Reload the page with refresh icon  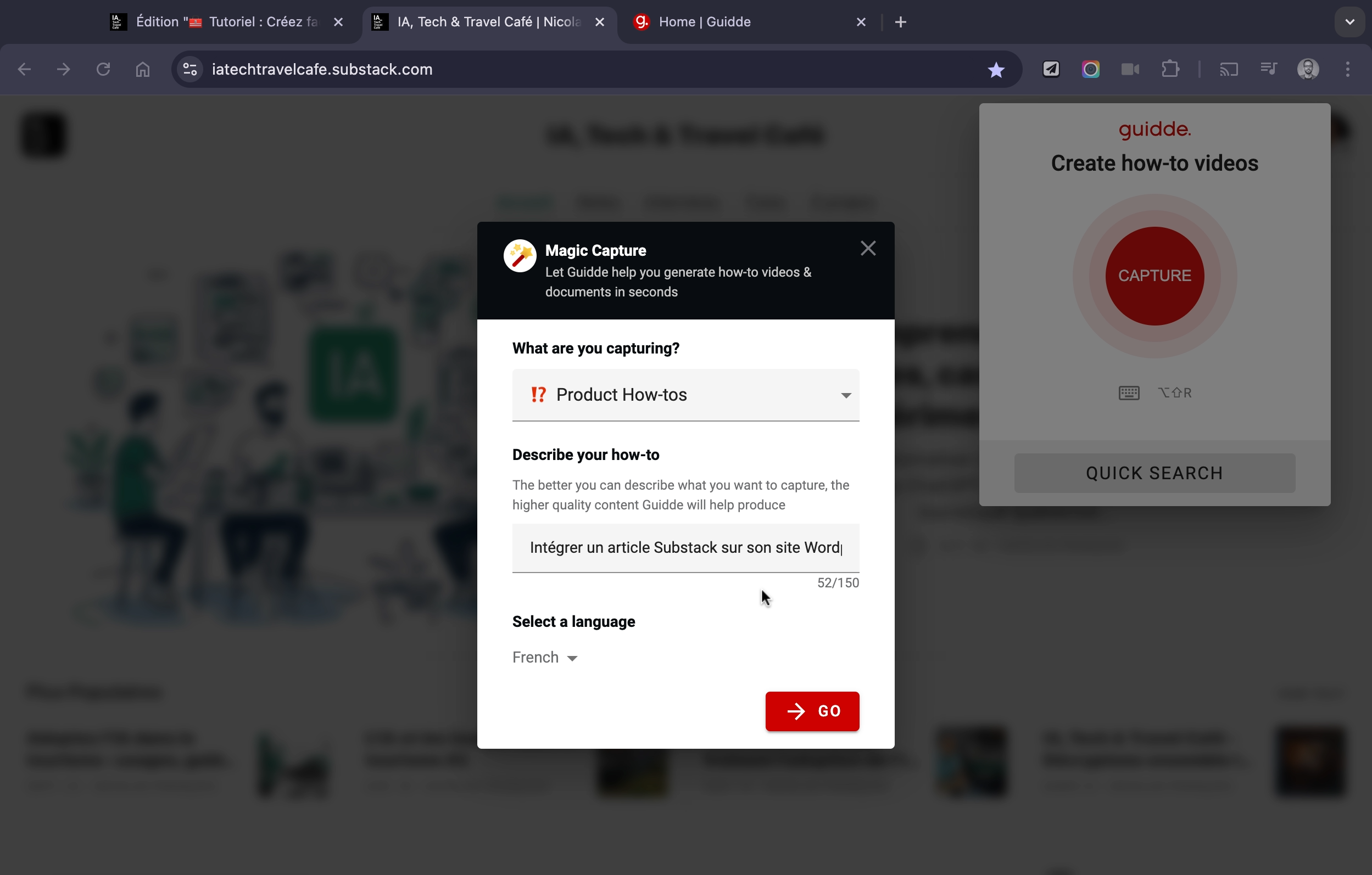point(103,70)
